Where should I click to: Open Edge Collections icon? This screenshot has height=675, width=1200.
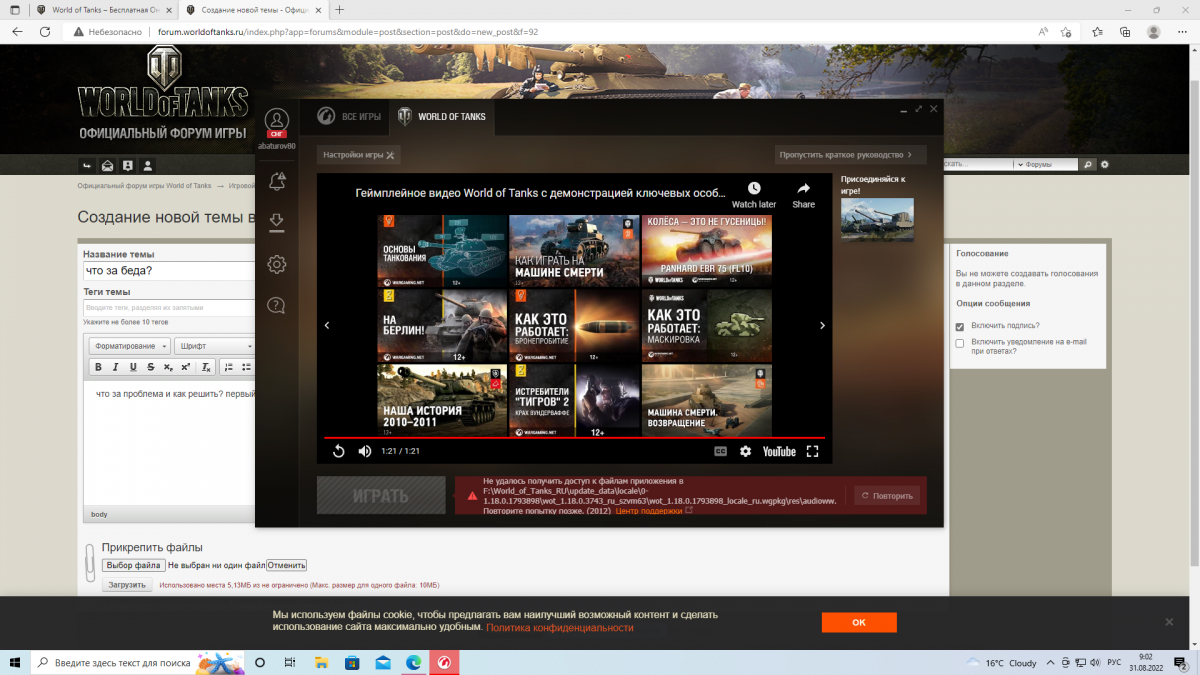tap(1124, 31)
